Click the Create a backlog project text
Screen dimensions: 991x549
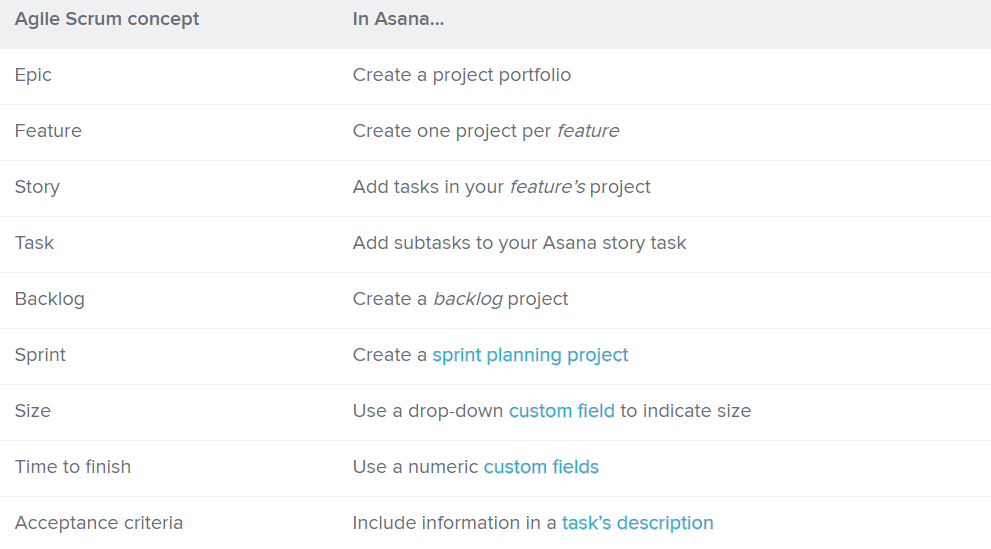[460, 299]
